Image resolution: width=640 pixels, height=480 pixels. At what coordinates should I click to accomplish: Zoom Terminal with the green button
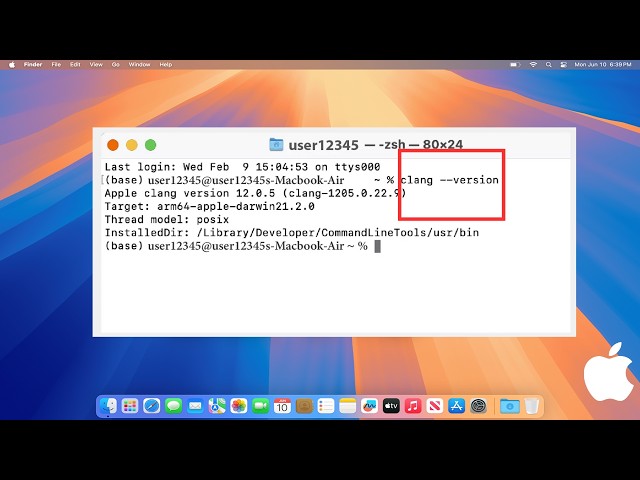[x=151, y=145]
